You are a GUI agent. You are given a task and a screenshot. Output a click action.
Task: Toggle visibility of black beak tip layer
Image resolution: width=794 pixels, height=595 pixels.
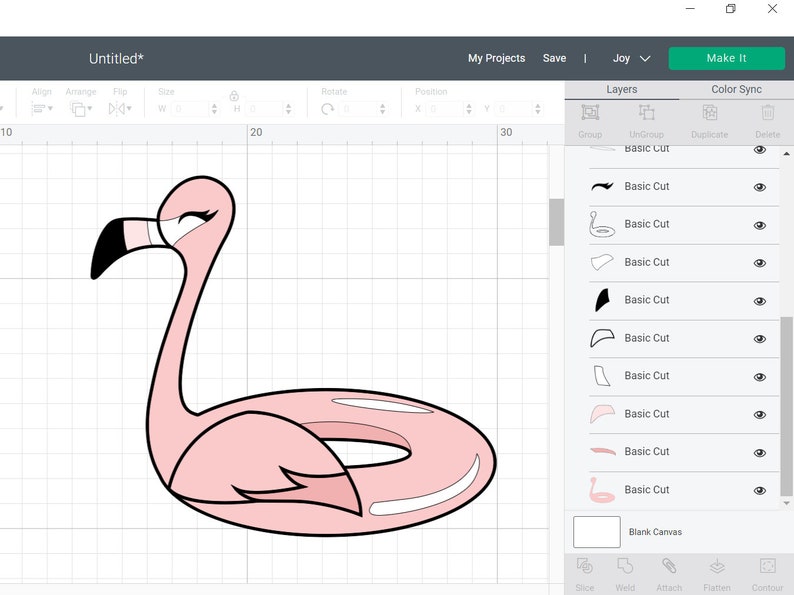tap(760, 301)
